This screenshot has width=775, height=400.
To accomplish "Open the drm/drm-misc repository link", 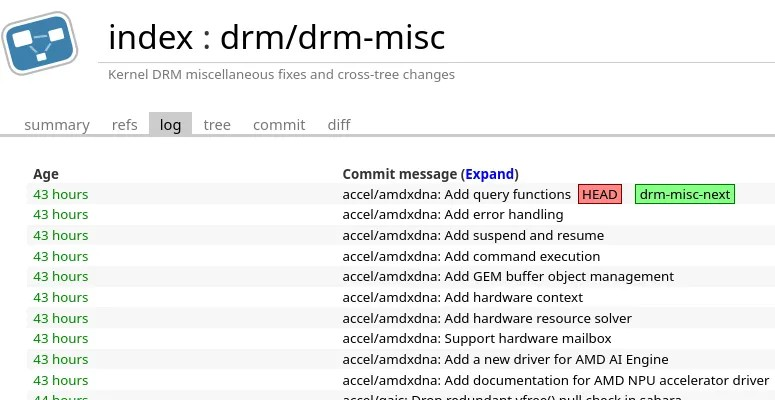I will [332, 38].
